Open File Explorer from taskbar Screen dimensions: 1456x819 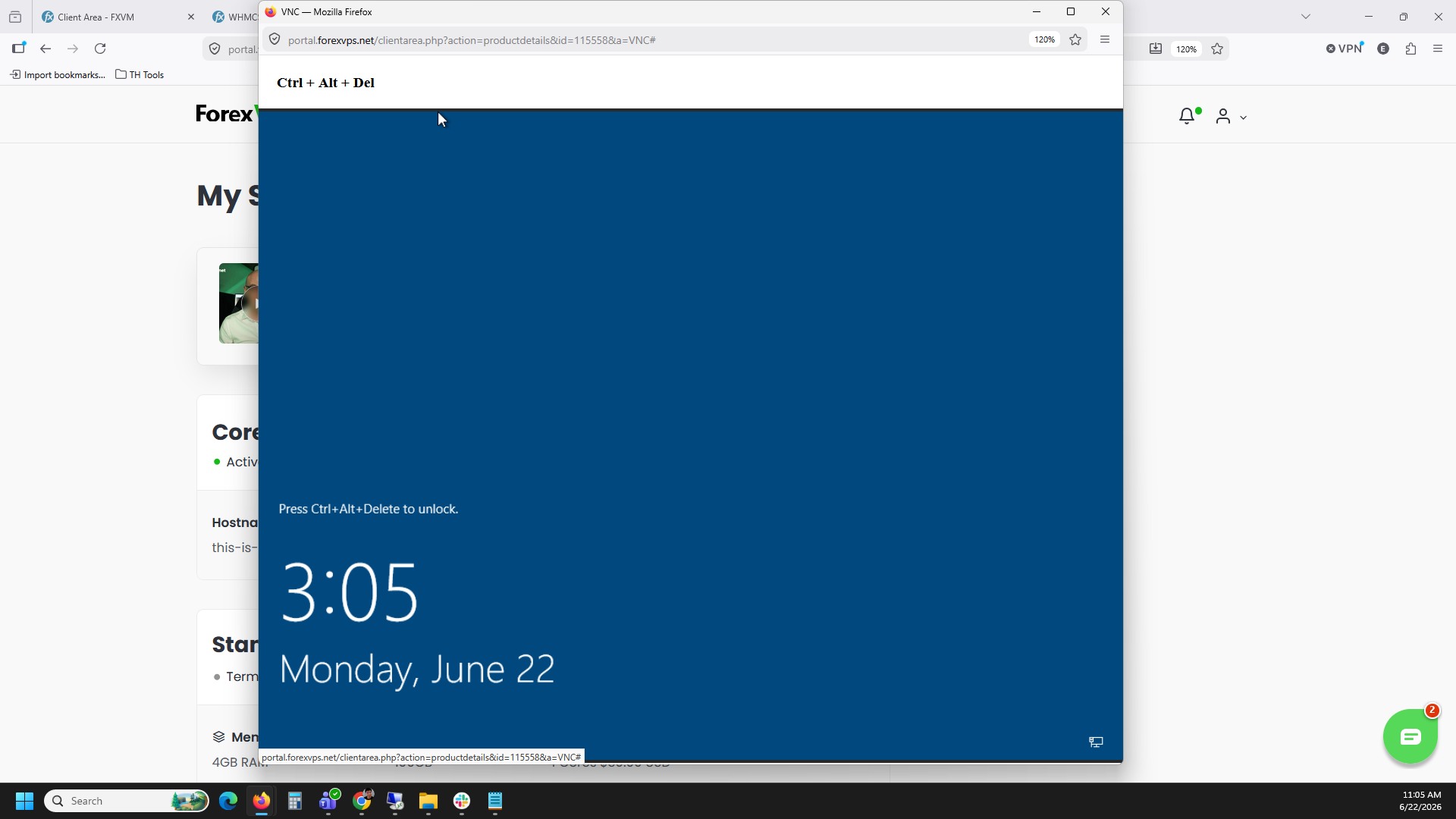pos(428,801)
